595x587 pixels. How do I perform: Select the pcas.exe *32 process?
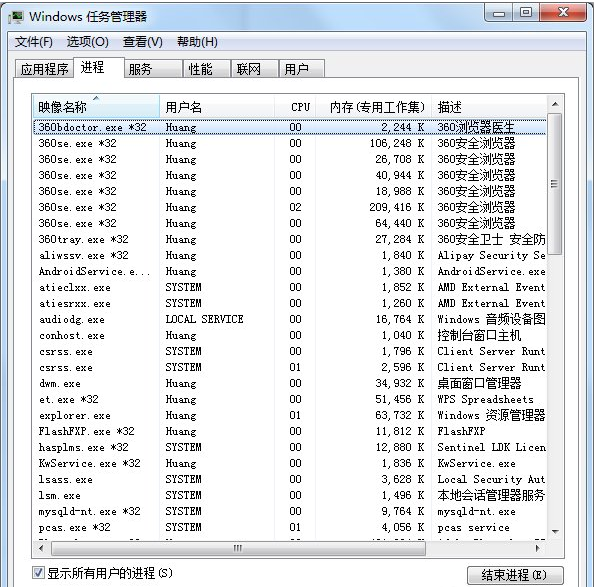point(290,527)
